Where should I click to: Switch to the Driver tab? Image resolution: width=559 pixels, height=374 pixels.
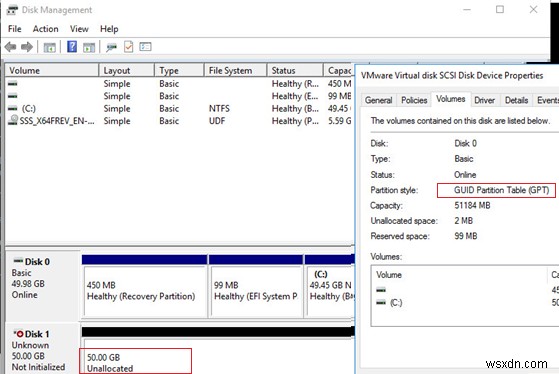(484, 100)
